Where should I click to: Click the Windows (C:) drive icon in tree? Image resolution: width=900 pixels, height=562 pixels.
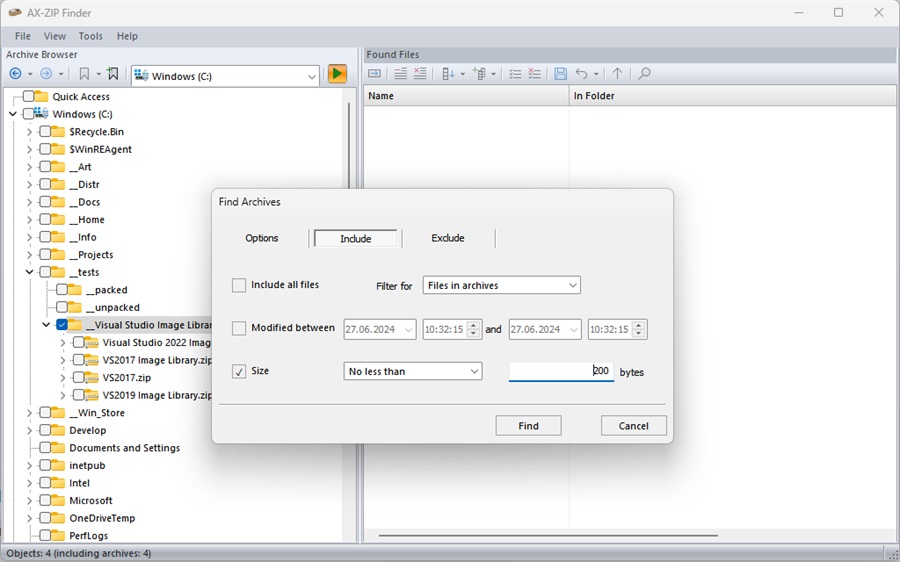(41, 113)
